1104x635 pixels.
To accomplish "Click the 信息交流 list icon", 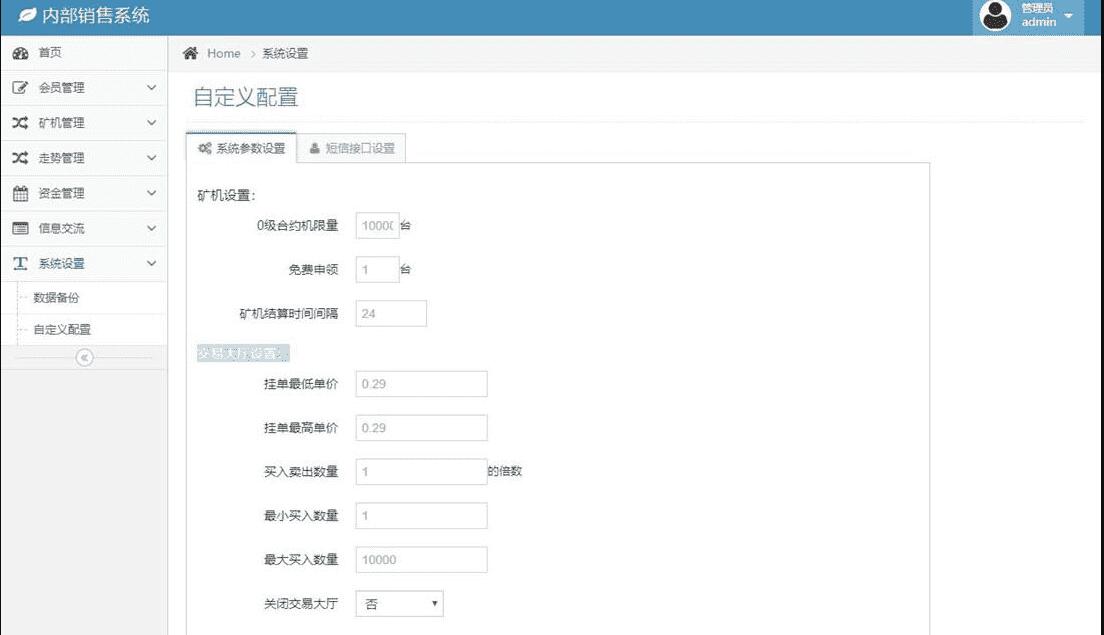I will [20, 228].
